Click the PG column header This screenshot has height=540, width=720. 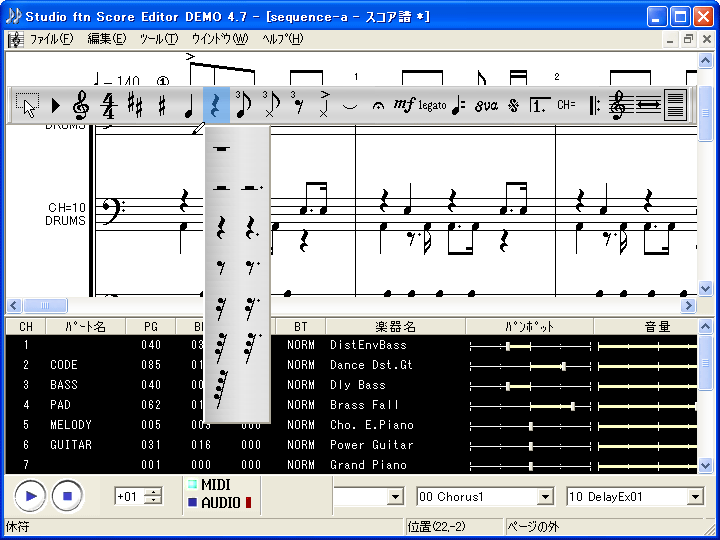[x=151, y=327]
